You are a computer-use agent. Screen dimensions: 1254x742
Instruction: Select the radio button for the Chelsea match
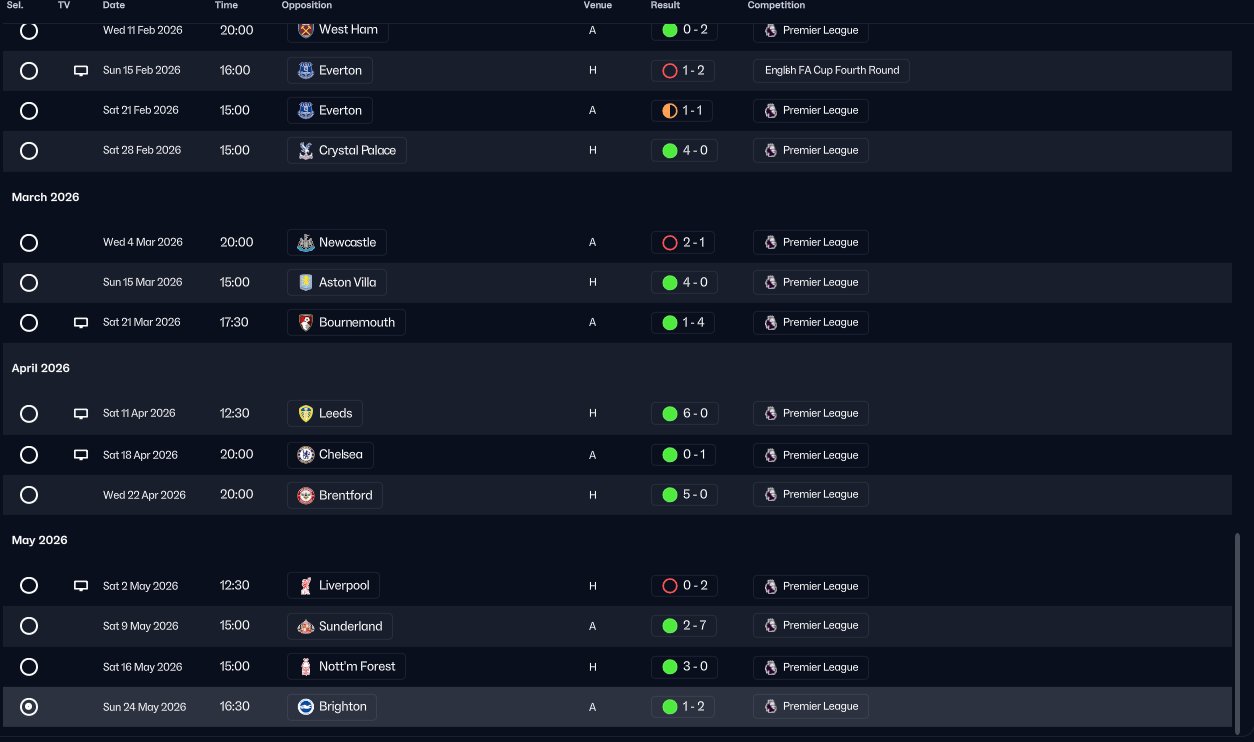tap(29, 455)
